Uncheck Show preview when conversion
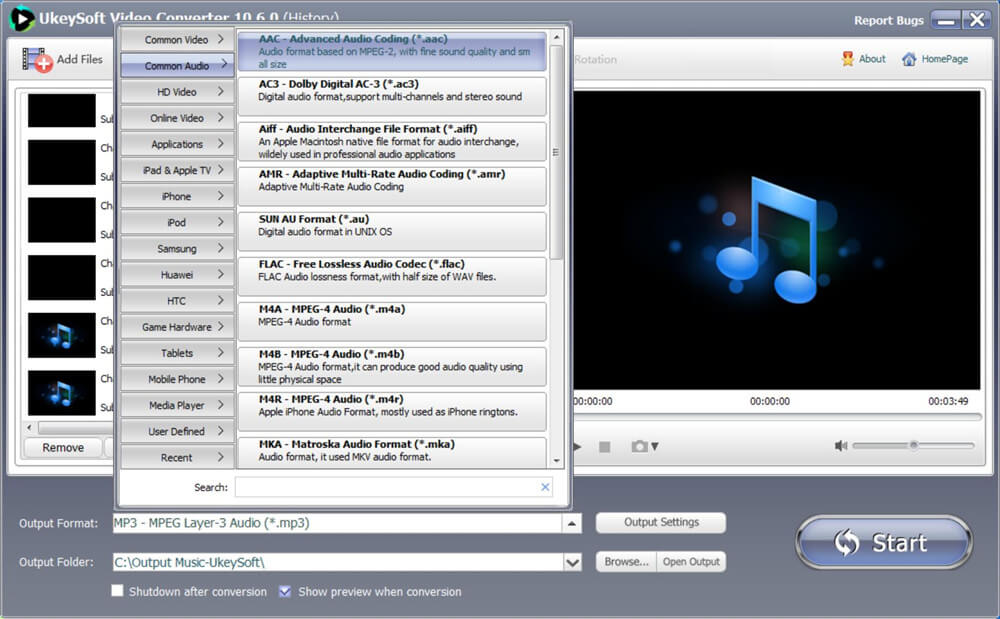Image resolution: width=1000 pixels, height=619 pixels. point(285,591)
